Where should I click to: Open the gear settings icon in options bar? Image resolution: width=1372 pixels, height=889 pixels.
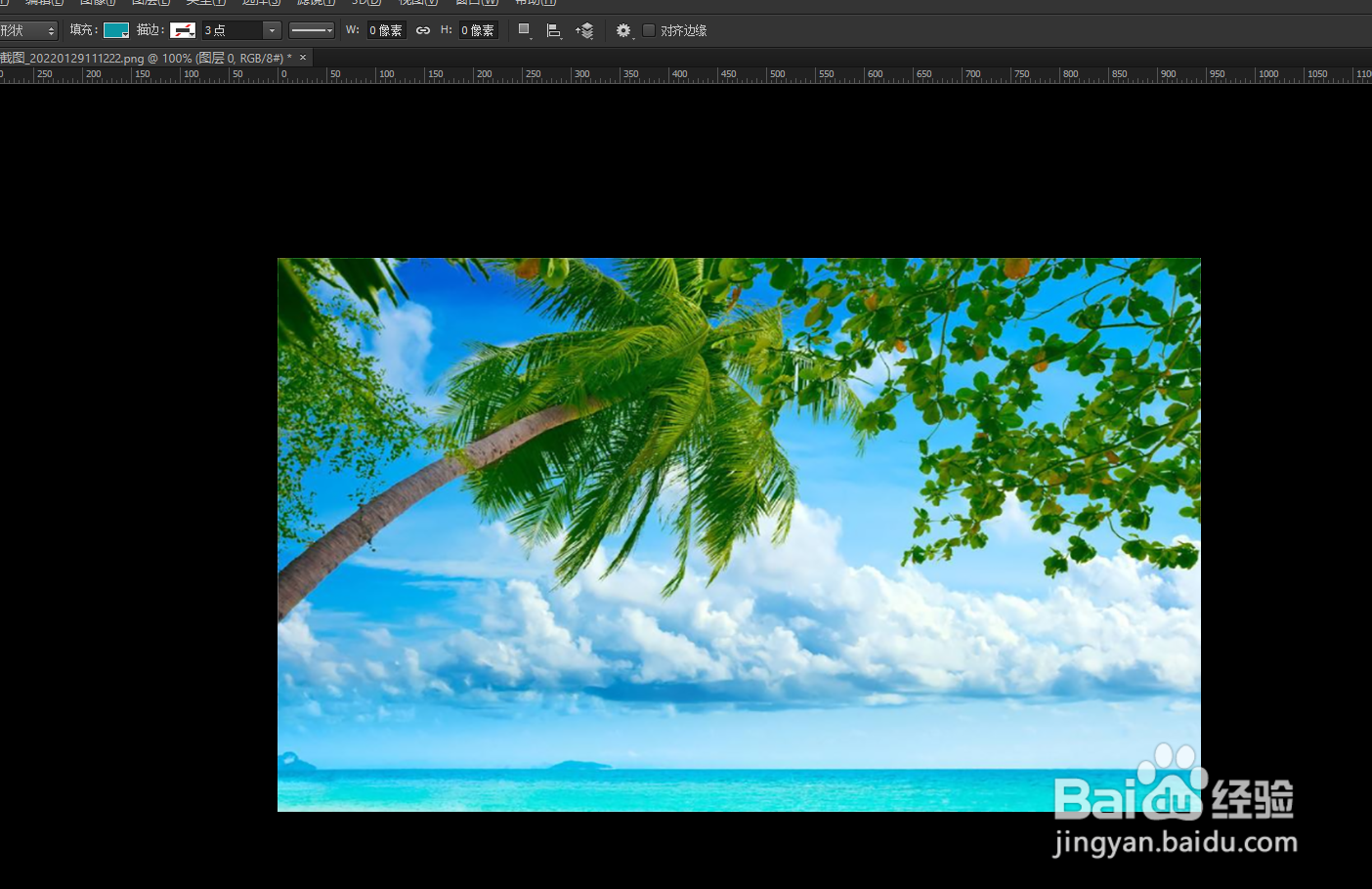tap(623, 30)
